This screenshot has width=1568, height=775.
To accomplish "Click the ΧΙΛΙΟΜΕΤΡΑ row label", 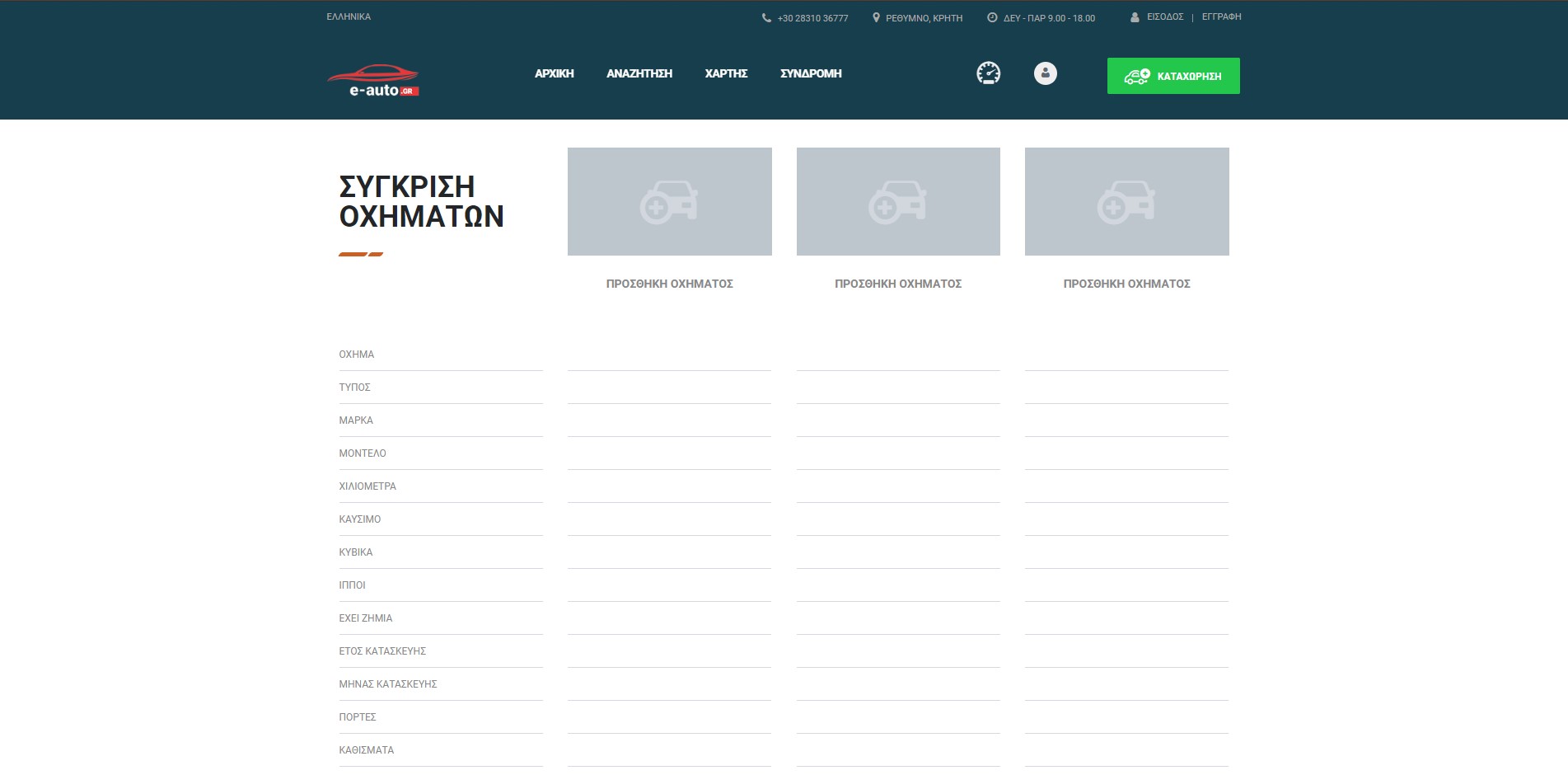I will (367, 486).
